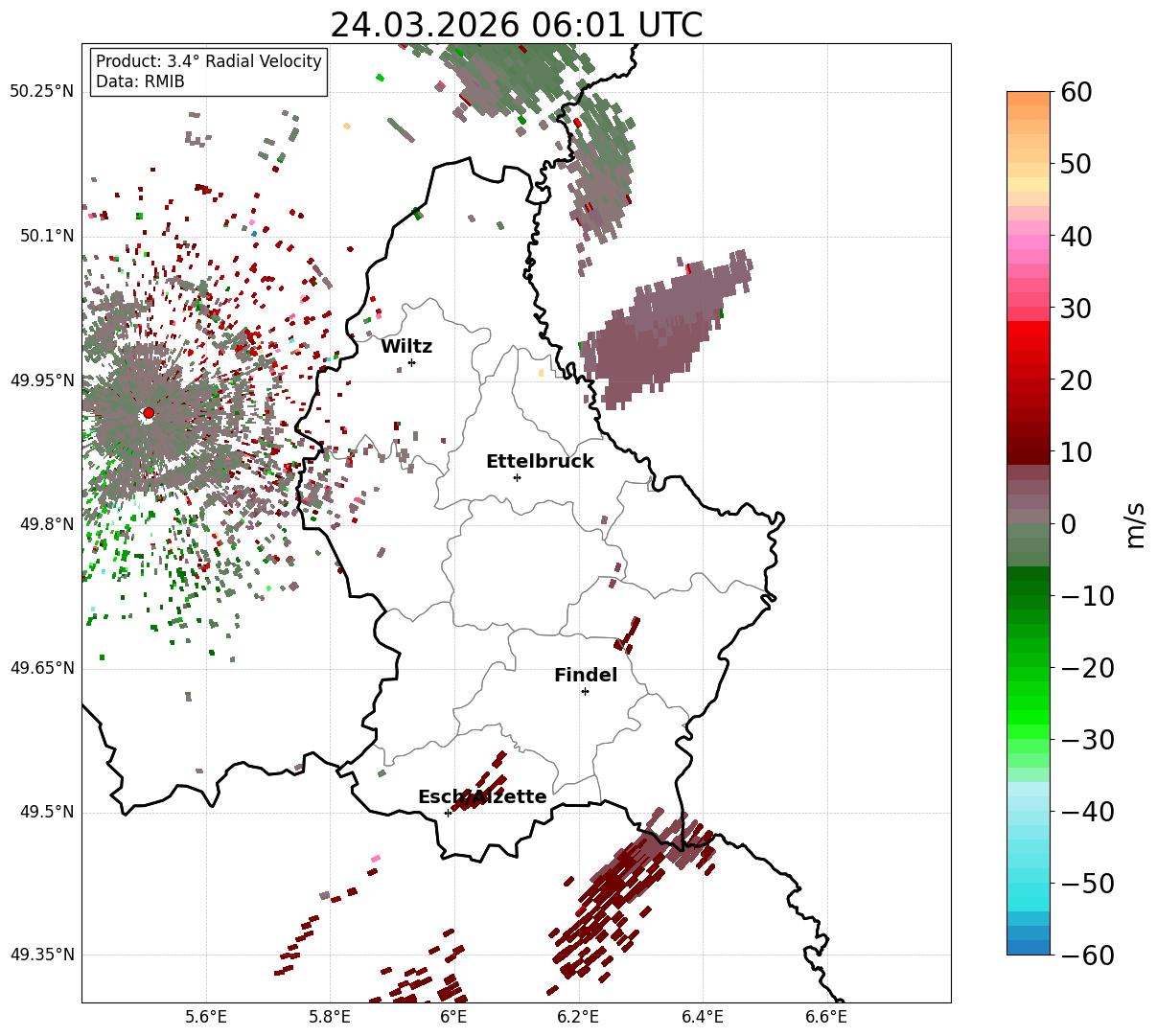1157x1036 pixels.
Task: Click the 49.95°N latitude label
Action: pyautogui.click(x=42, y=380)
